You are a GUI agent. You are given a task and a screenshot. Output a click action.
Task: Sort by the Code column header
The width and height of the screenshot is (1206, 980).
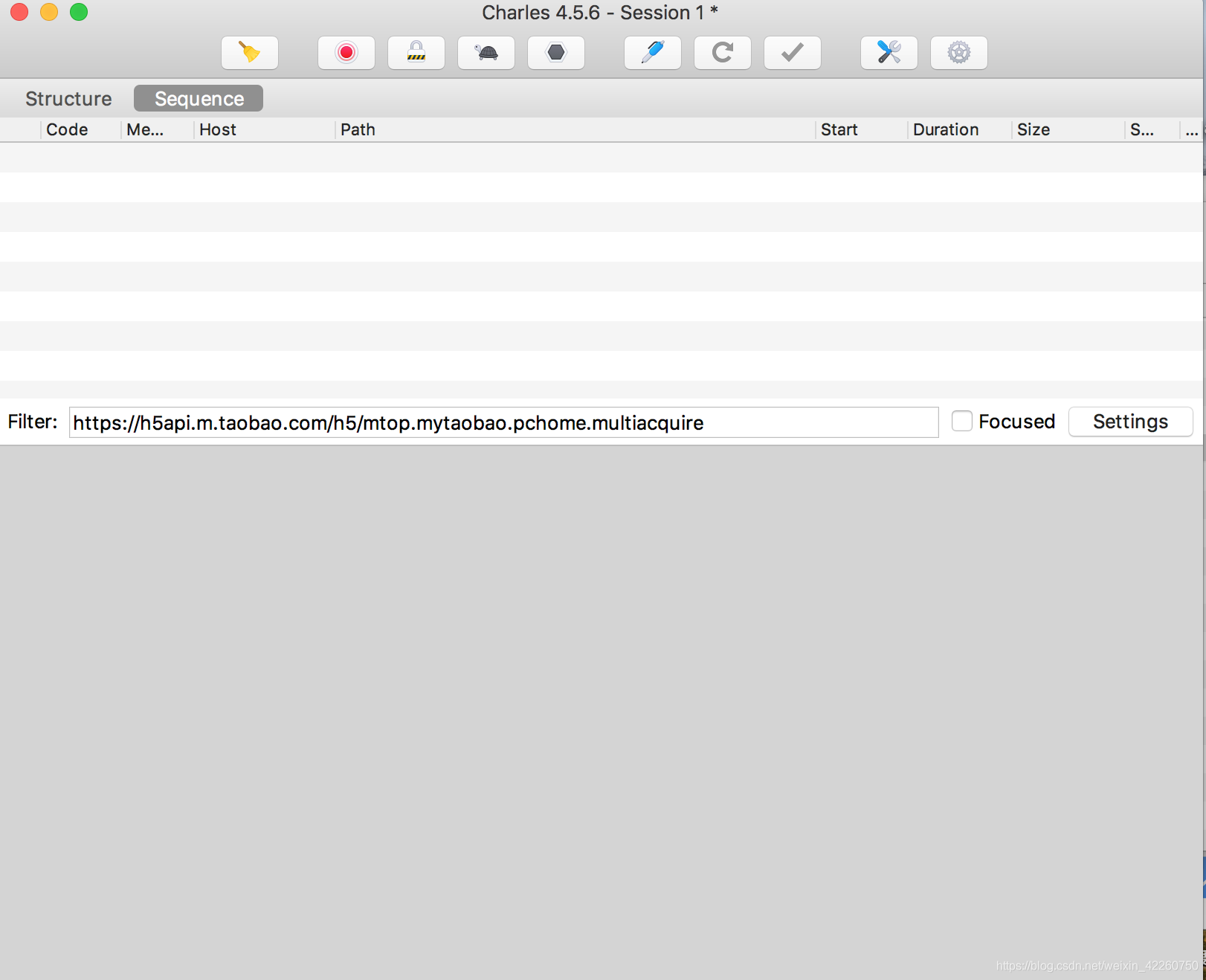point(80,129)
